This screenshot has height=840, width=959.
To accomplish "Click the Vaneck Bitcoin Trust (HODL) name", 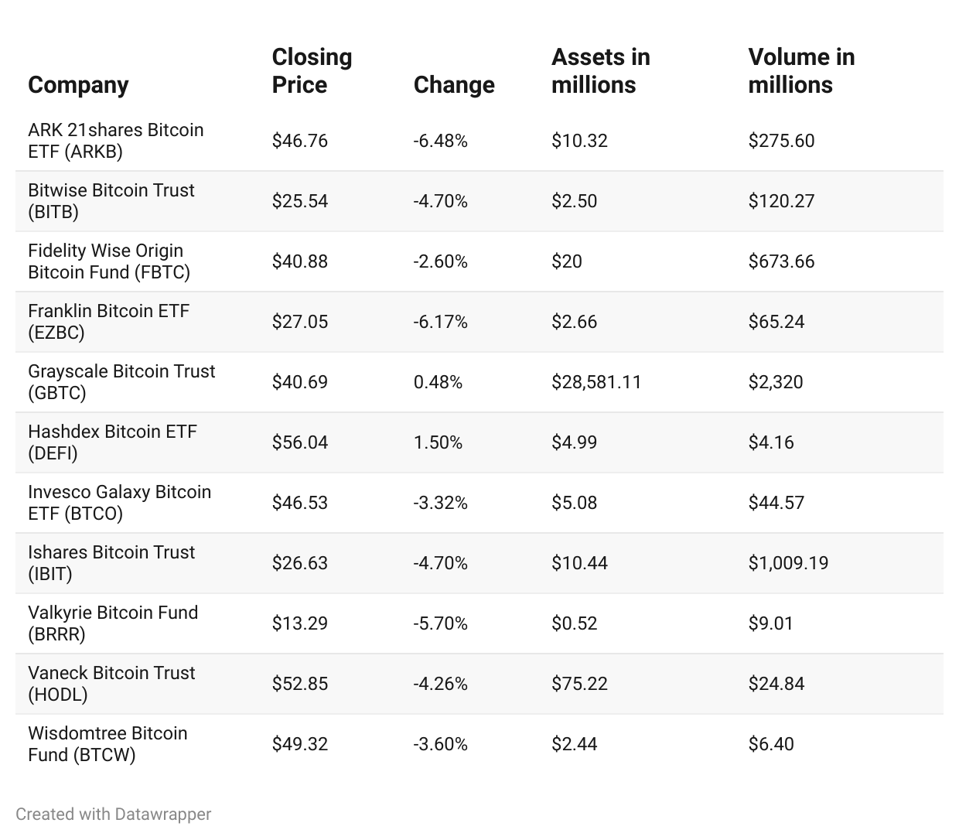I will pos(111,684).
